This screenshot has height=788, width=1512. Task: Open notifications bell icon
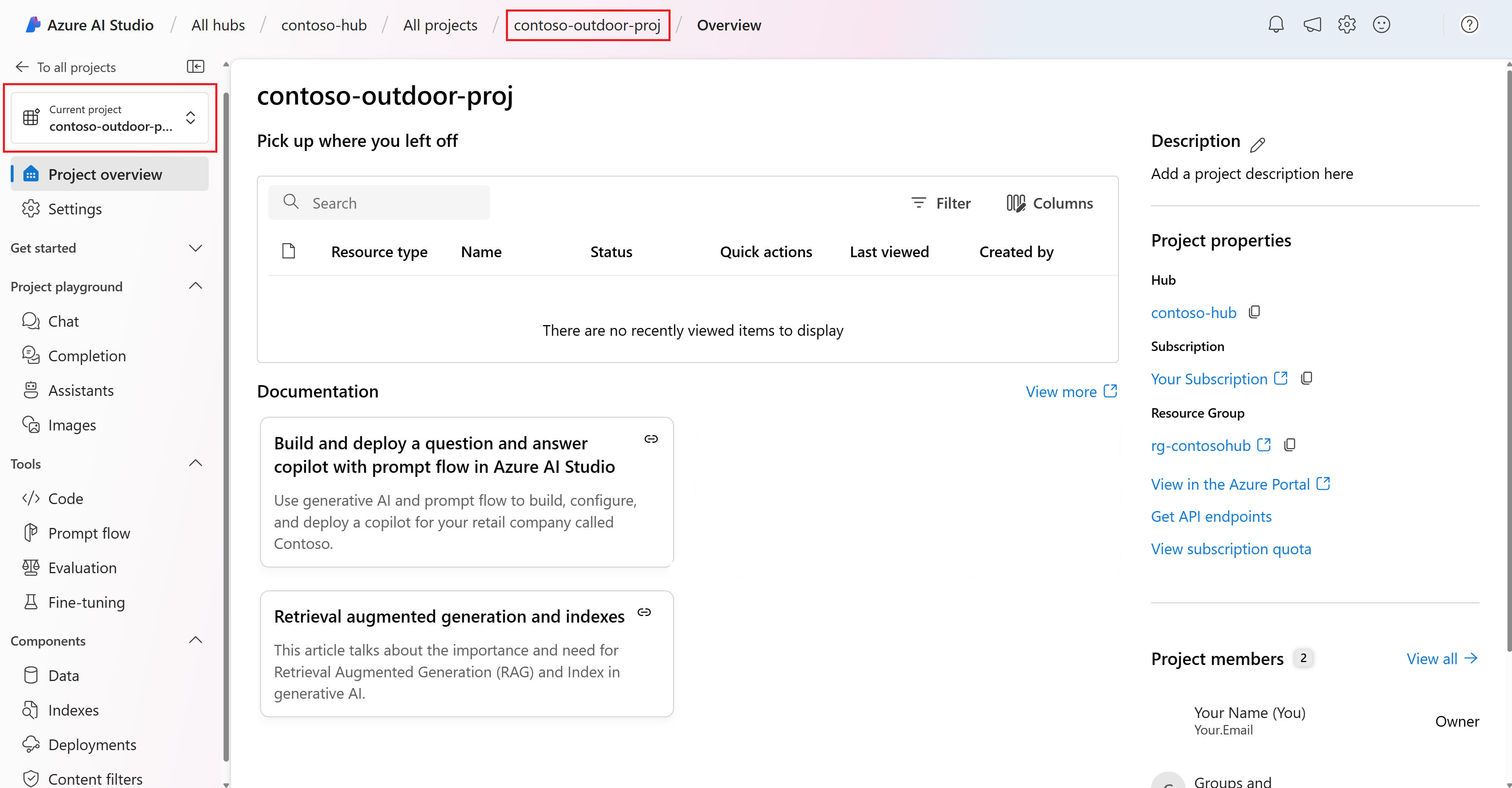tap(1275, 25)
